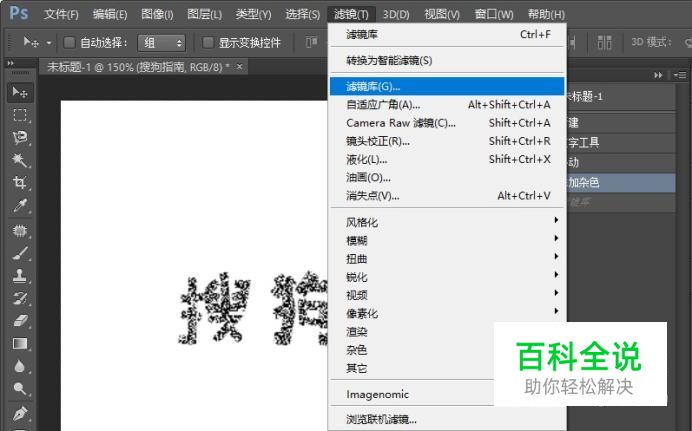Choose 自适应广角(A)... filter

point(447,105)
